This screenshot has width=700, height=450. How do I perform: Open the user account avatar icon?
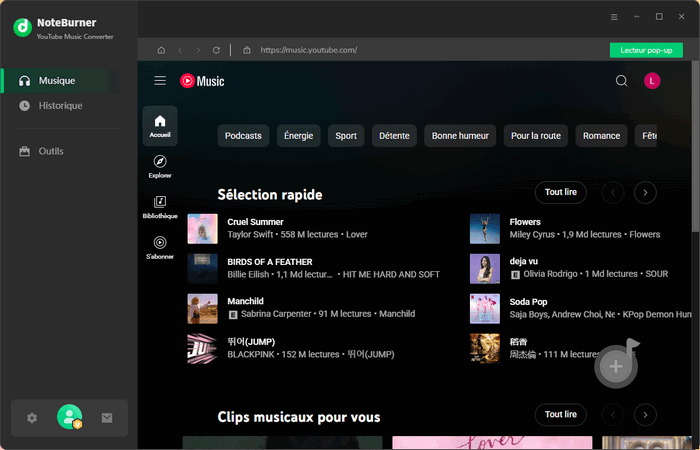pyautogui.click(x=70, y=417)
